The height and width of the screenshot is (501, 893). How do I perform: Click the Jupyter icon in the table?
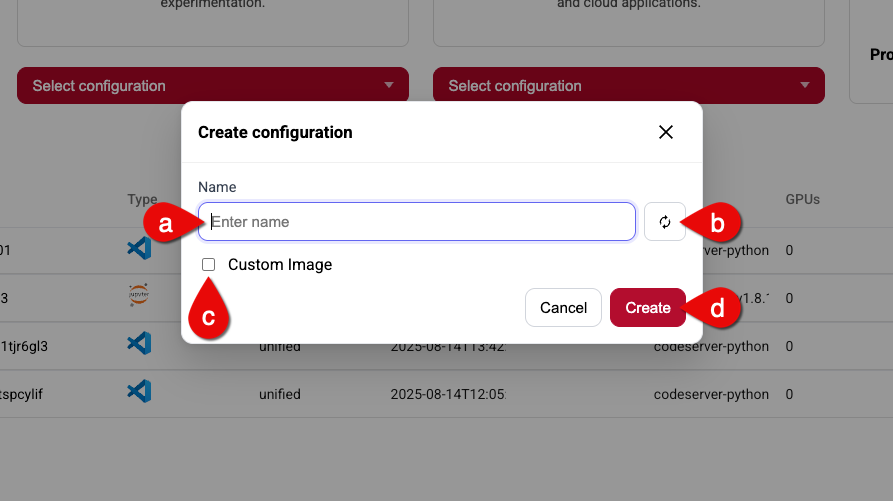tap(139, 296)
